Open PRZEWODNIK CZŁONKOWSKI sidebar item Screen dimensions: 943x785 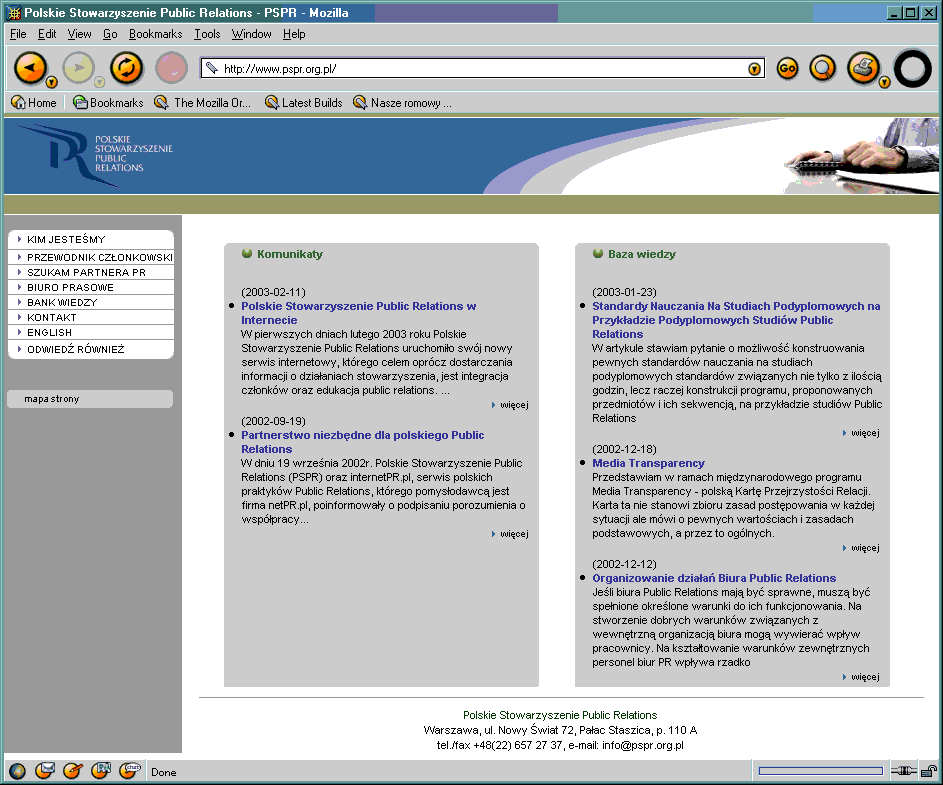[x=91, y=257]
